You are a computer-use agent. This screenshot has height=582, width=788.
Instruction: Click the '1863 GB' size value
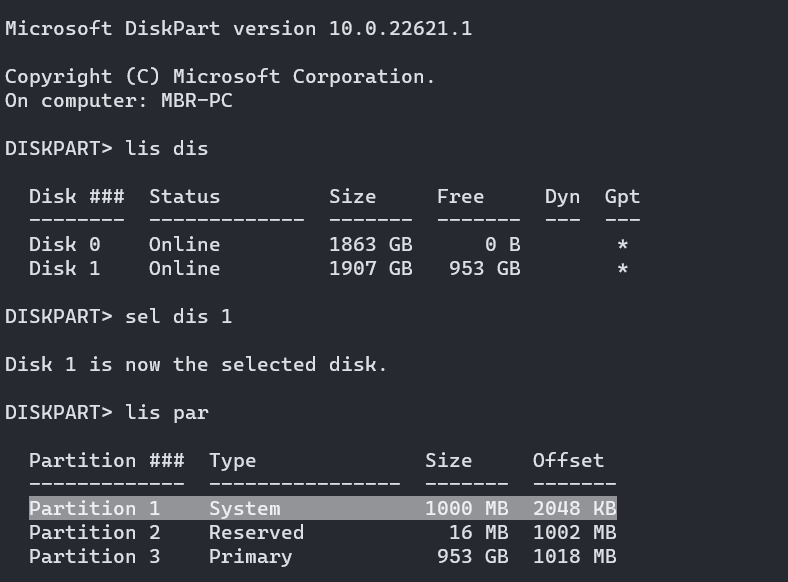pos(371,245)
